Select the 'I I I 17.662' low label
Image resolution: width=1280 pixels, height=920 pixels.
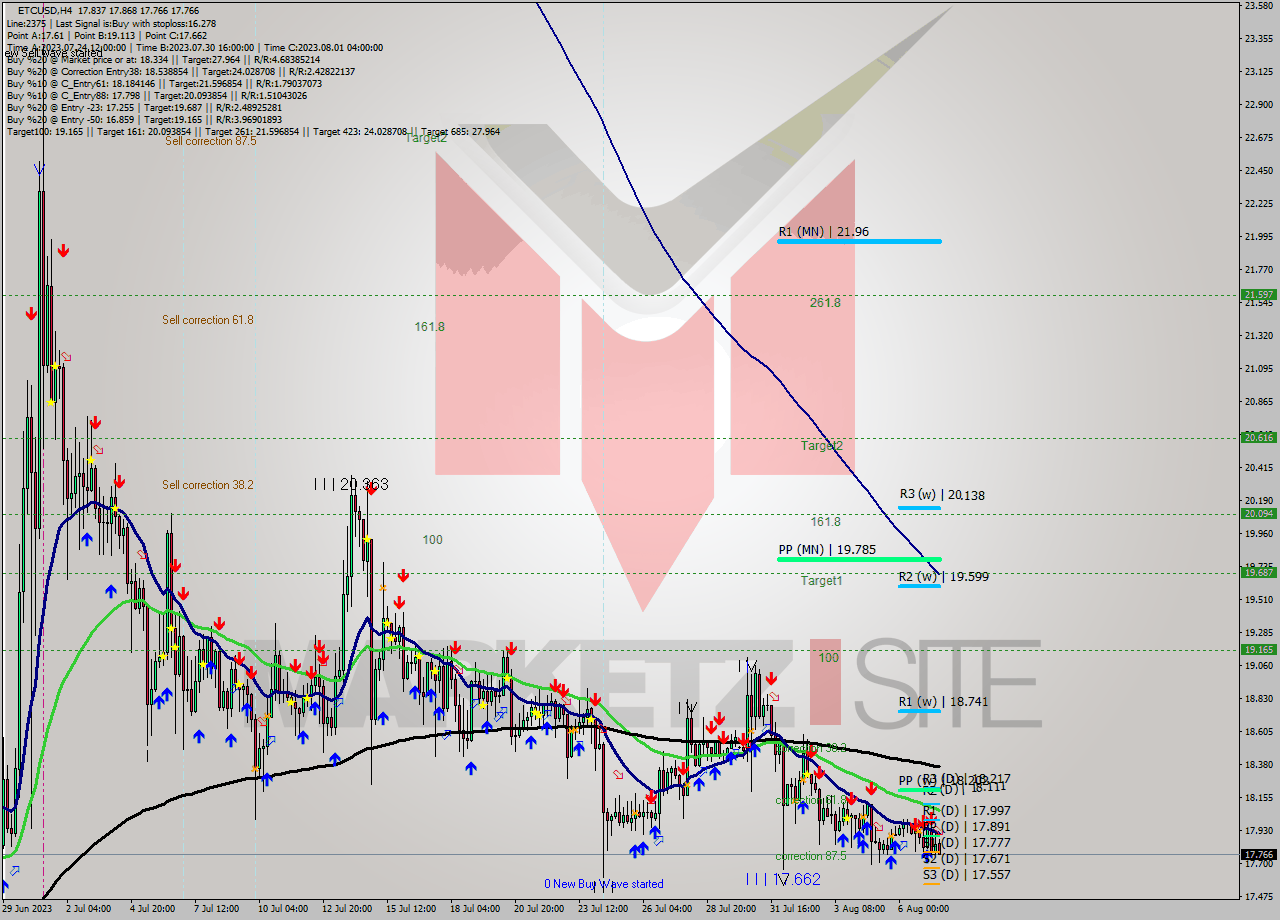(783, 879)
